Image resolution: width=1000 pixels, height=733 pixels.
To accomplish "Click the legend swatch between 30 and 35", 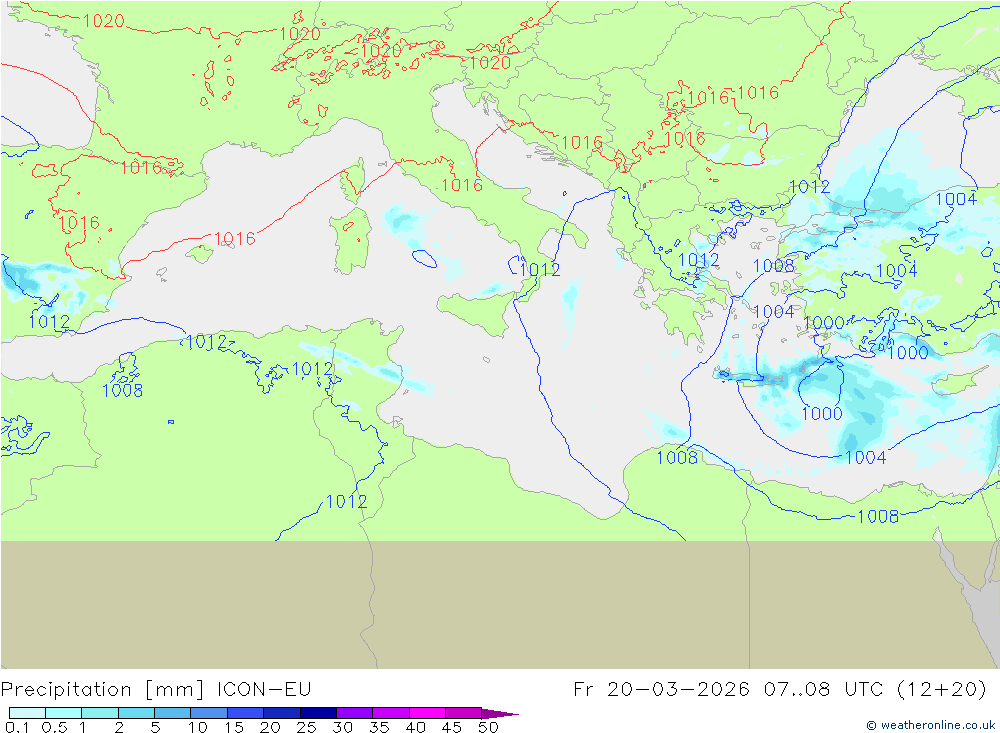I will (x=355, y=713).
